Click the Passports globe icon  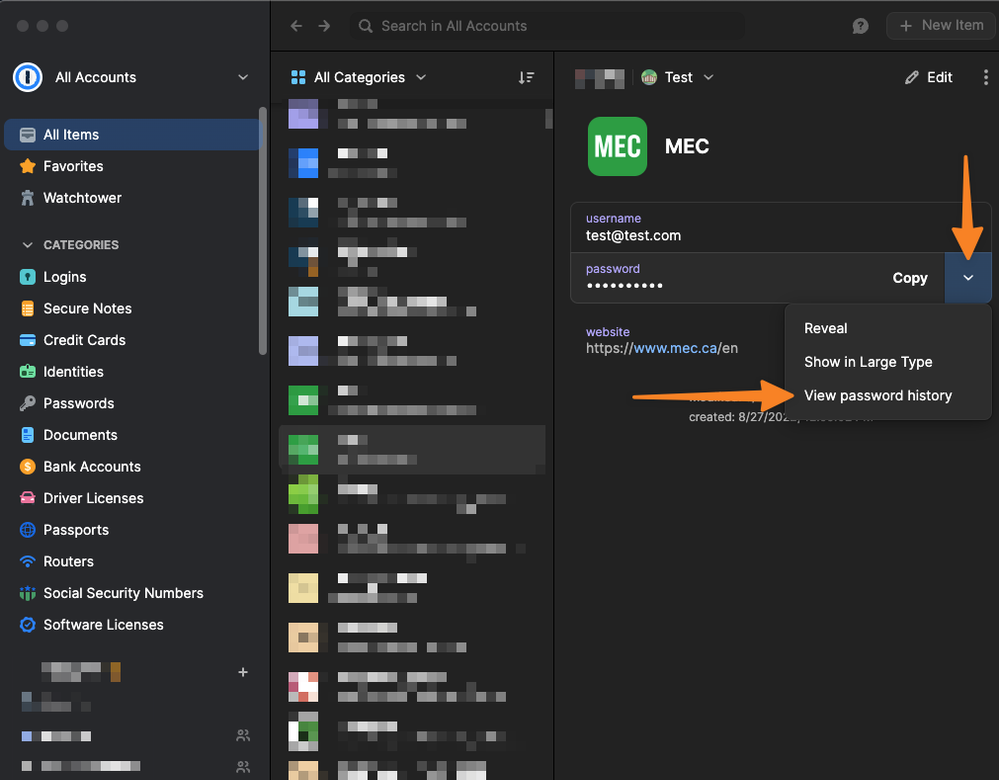pos(27,530)
